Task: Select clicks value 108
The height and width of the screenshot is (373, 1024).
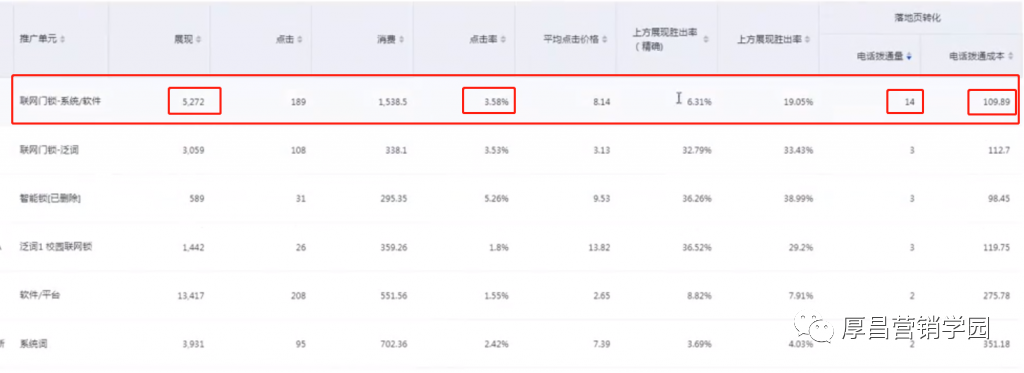Action: point(298,150)
